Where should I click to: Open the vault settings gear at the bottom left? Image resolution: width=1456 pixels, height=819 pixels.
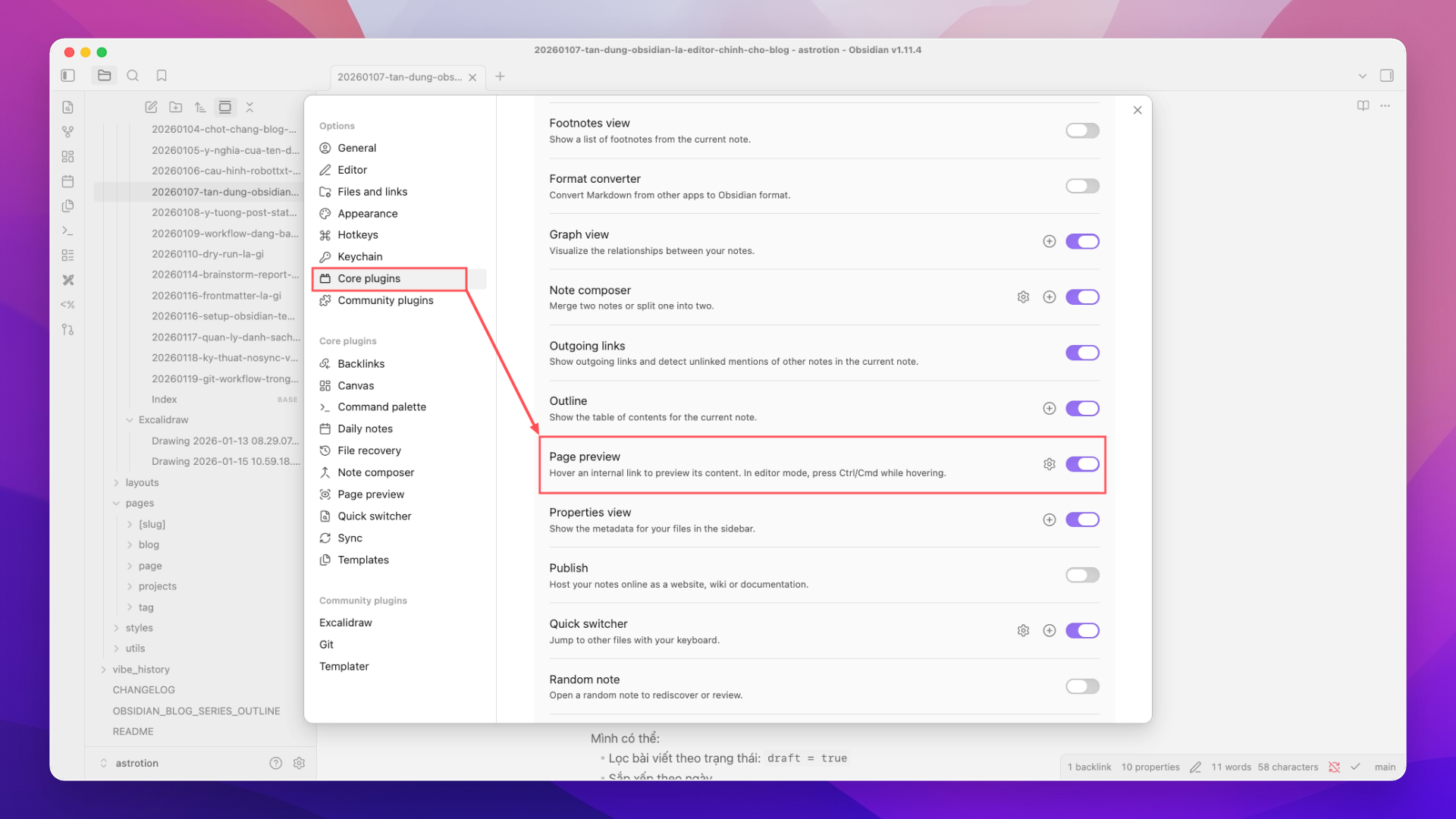pyautogui.click(x=299, y=764)
